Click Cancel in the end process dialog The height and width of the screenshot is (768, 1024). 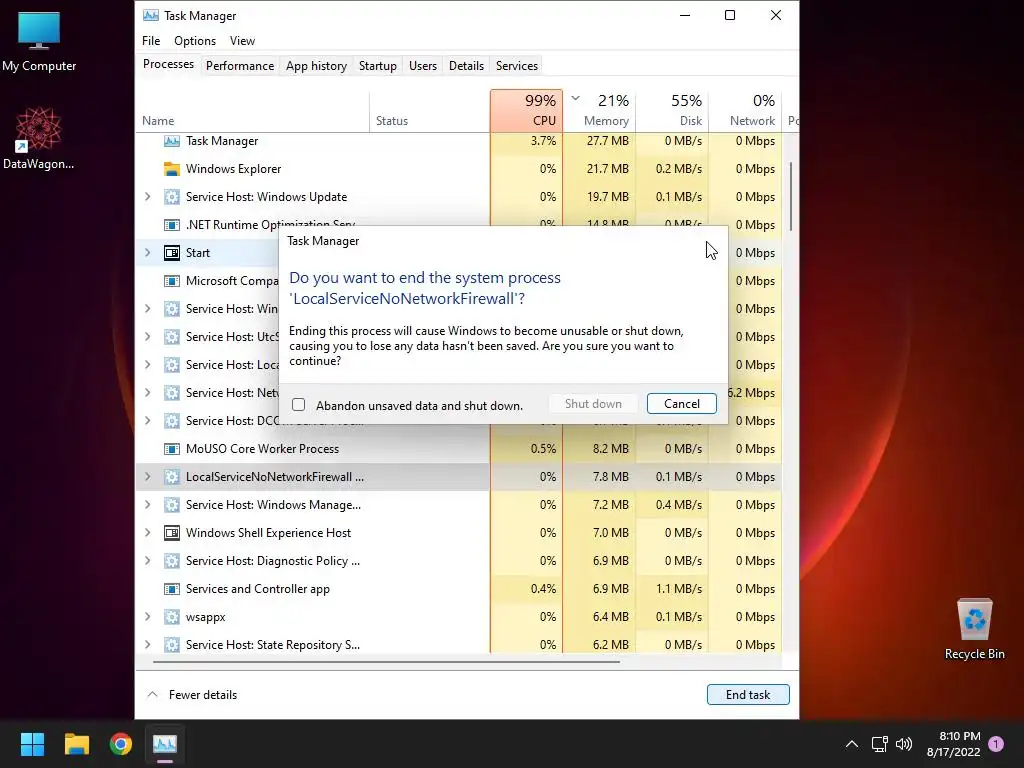[681, 404]
